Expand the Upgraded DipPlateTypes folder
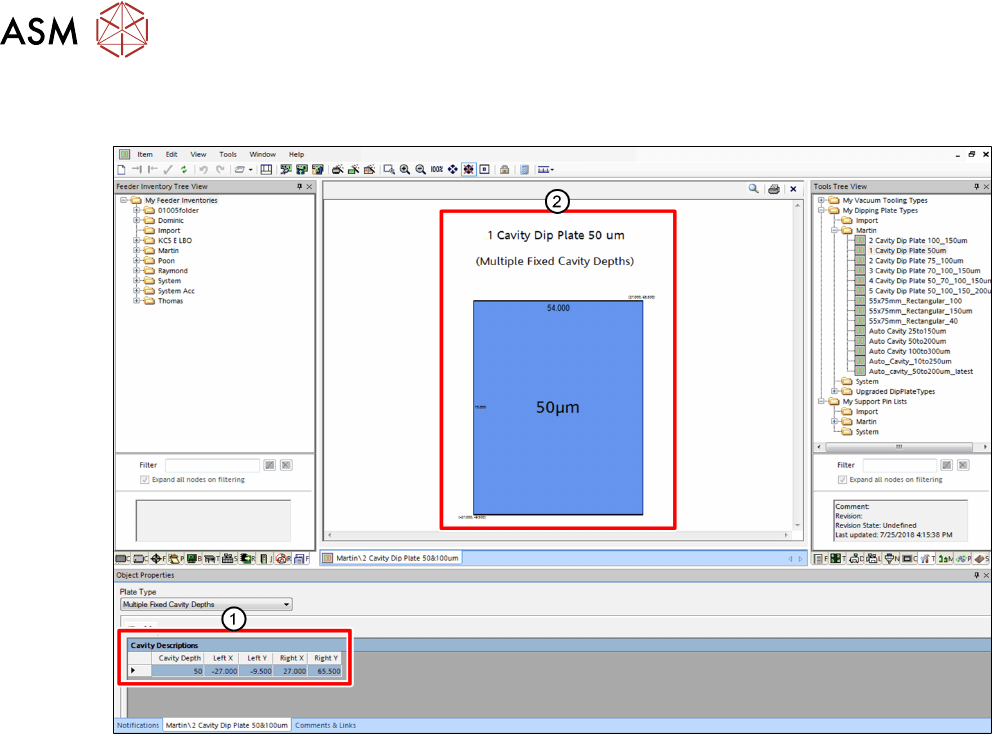The width and height of the screenshot is (992, 734). pyautogui.click(x=834, y=391)
